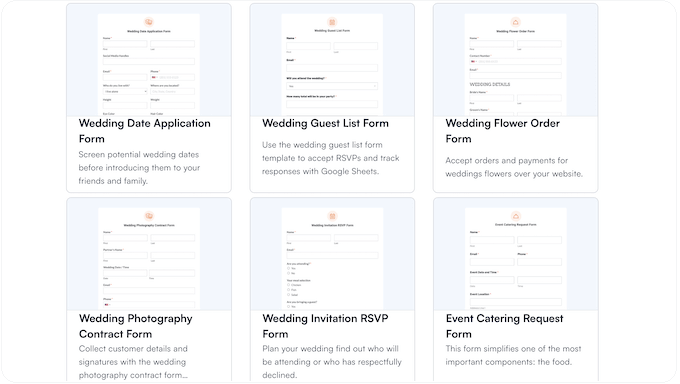Click the logo icon in Wedding Flower Order preview
Screen dimensions: 680x384
tap(516, 22)
